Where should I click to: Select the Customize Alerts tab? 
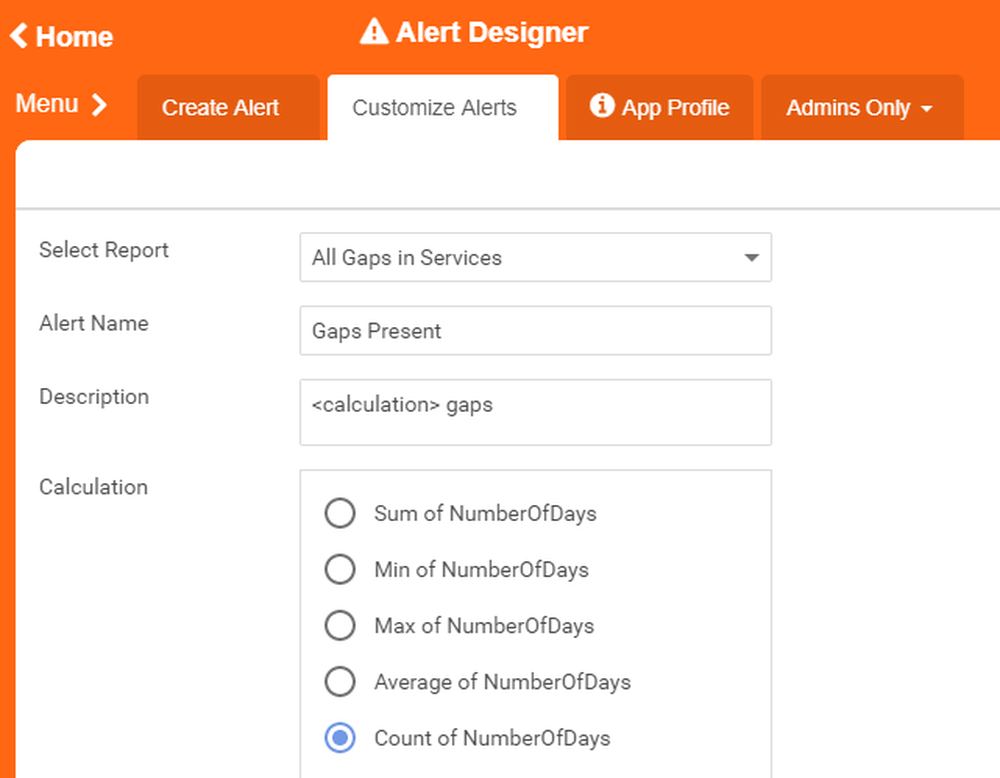443,107
